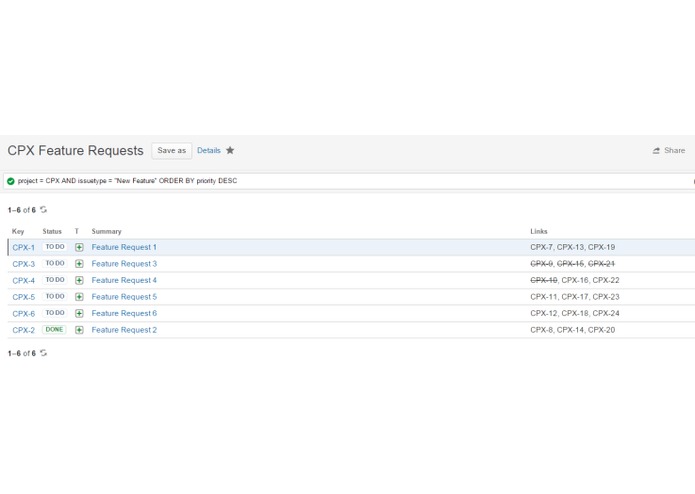The height and width of the screenshot is (494, 695).
Task: Click the Share button label
Action: [x=675, y=151]
